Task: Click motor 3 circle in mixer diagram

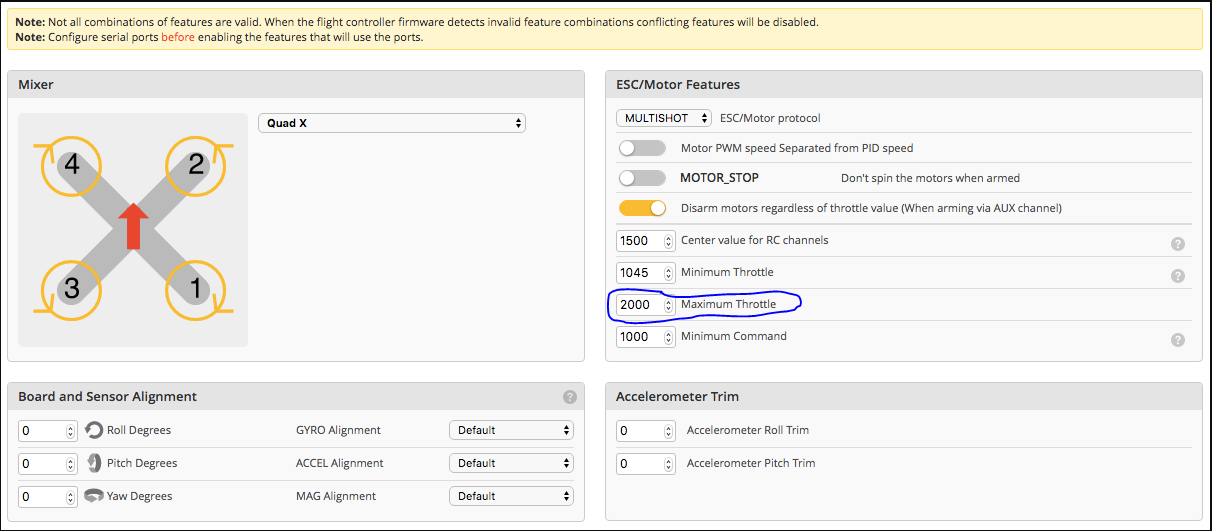Action: click(x=70, y=289)
